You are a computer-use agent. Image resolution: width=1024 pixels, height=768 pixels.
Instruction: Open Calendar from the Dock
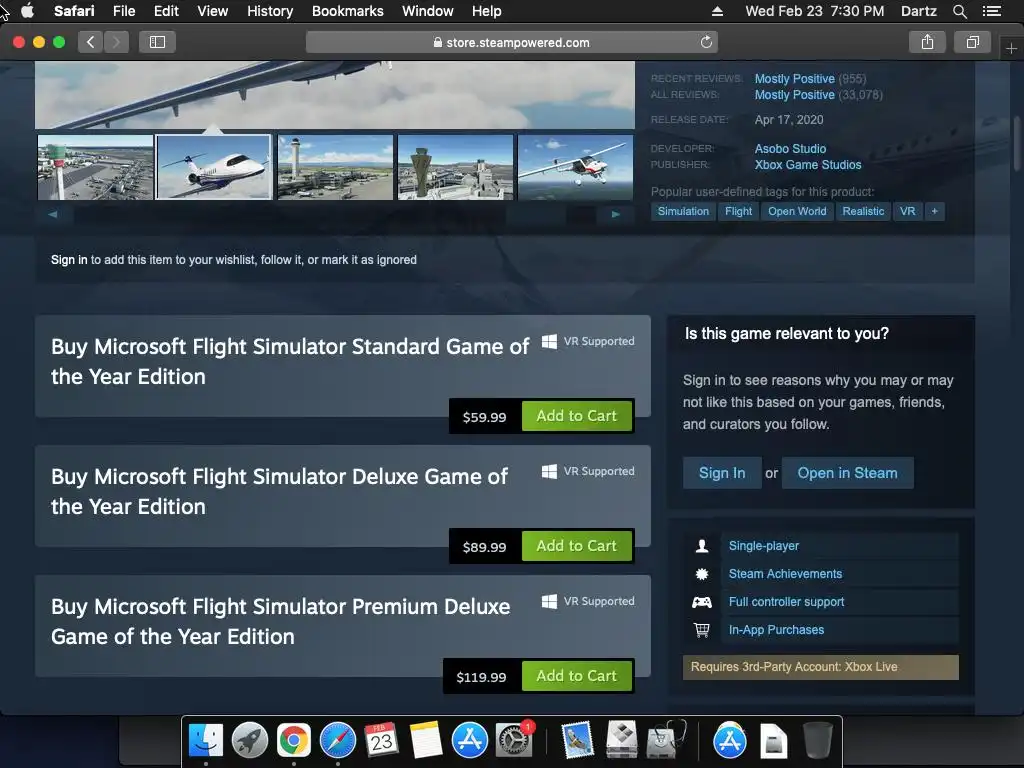pyautogui.click(x=381, y=741)
